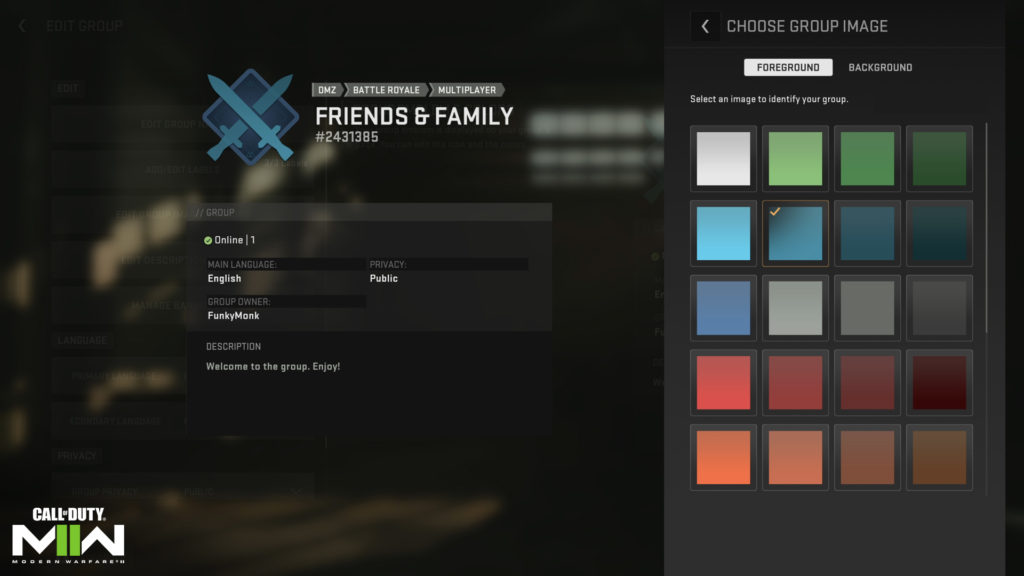Screen dimensions: 1024x576
Task: Select the checked dark blue gradient swatch
Action: pos(795,233)
